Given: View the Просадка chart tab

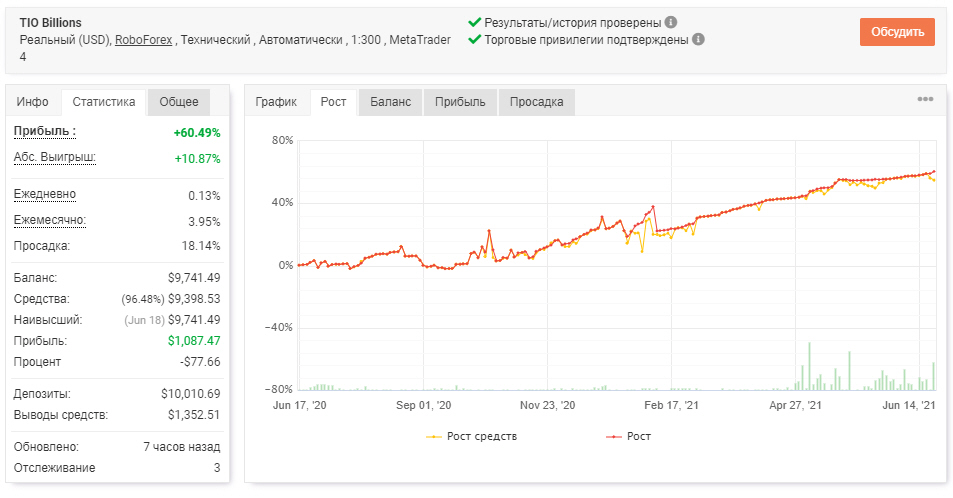Looking at the screenshot, I should (x=537, y=102).
